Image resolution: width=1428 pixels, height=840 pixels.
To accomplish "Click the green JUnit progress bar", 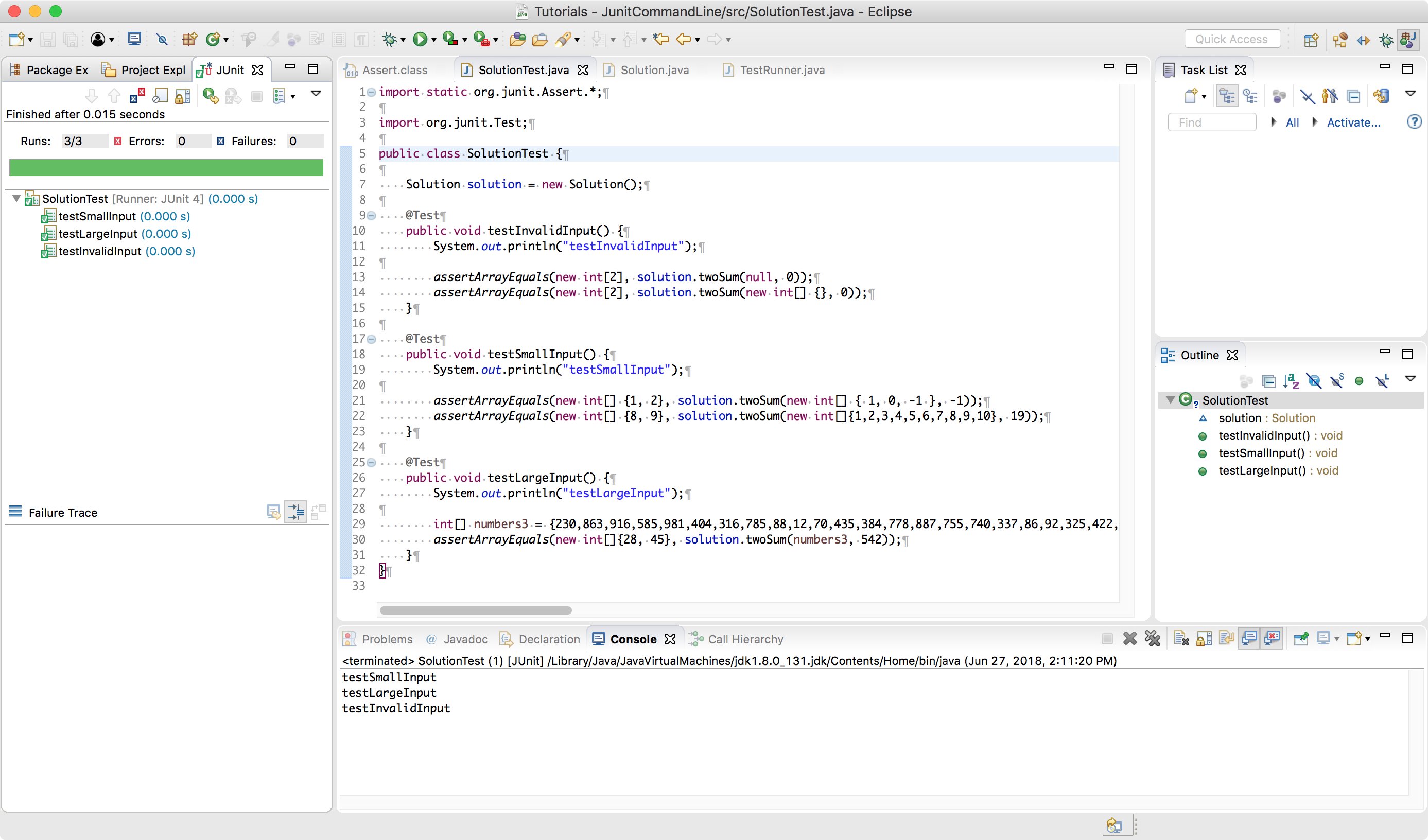I will [166, 167].
